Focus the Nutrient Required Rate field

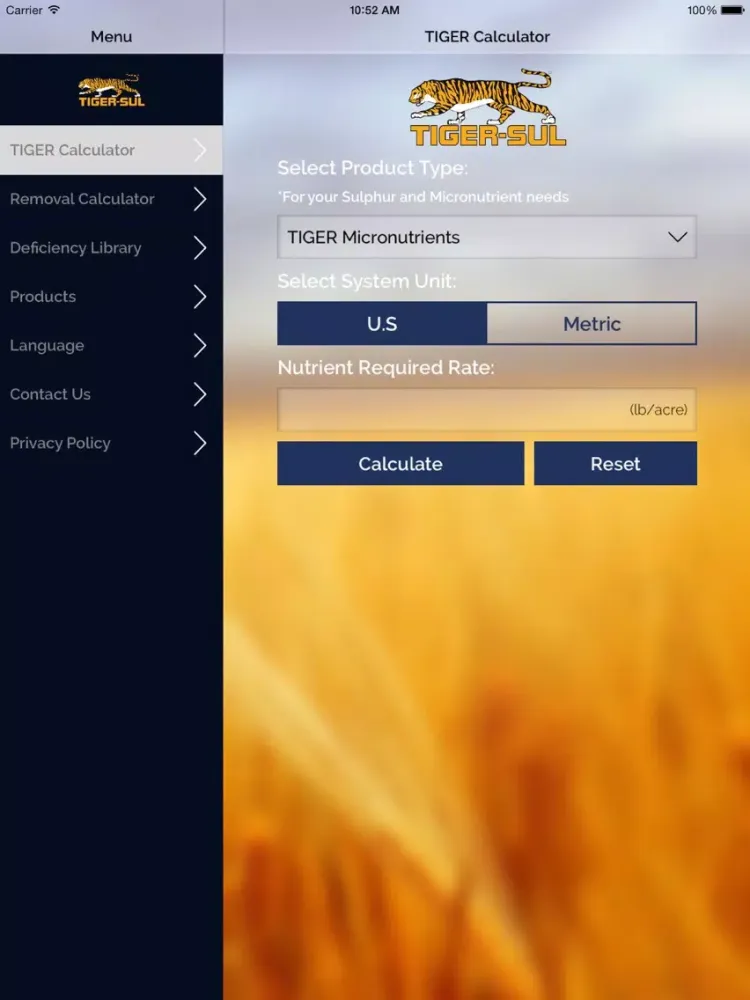click(x=487, y=409)
